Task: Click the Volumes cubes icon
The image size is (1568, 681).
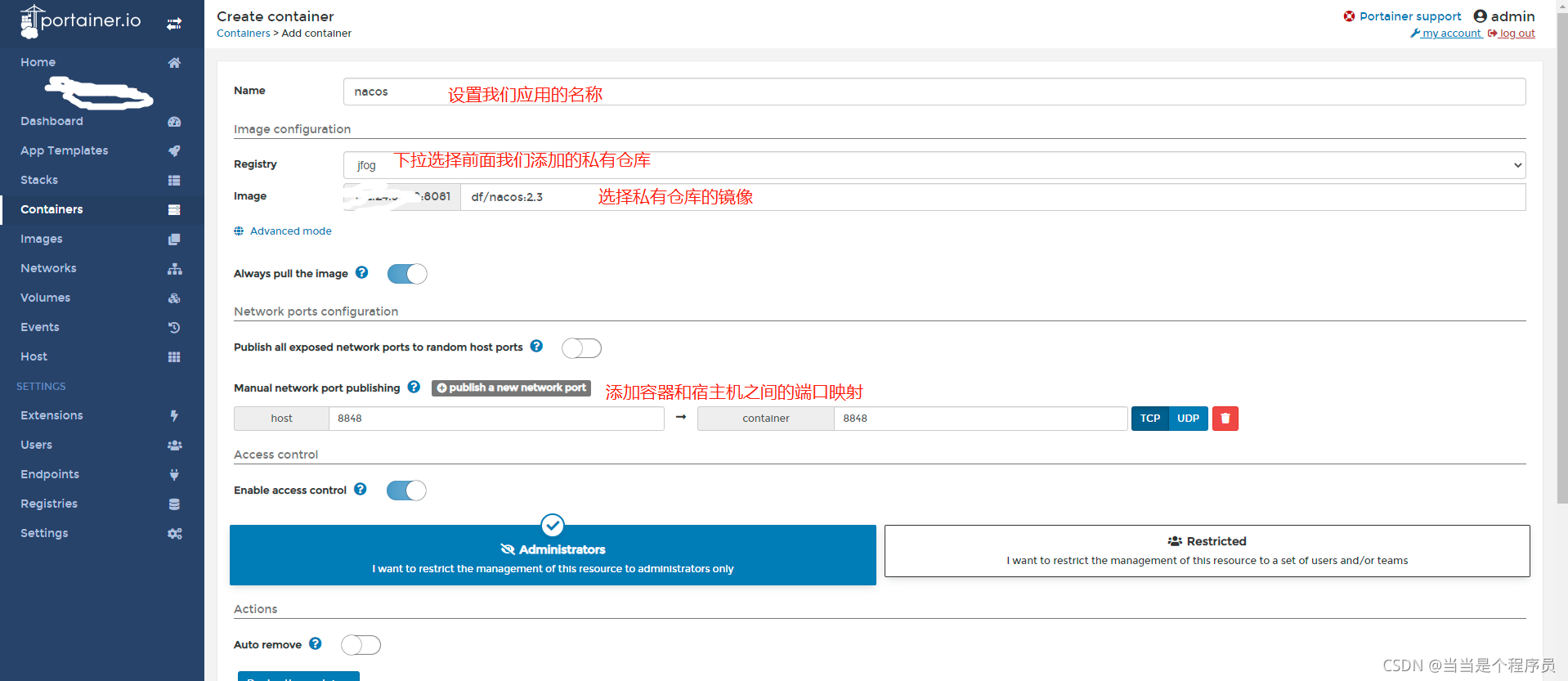Action: pyautogui.click(x=174, y=298)
